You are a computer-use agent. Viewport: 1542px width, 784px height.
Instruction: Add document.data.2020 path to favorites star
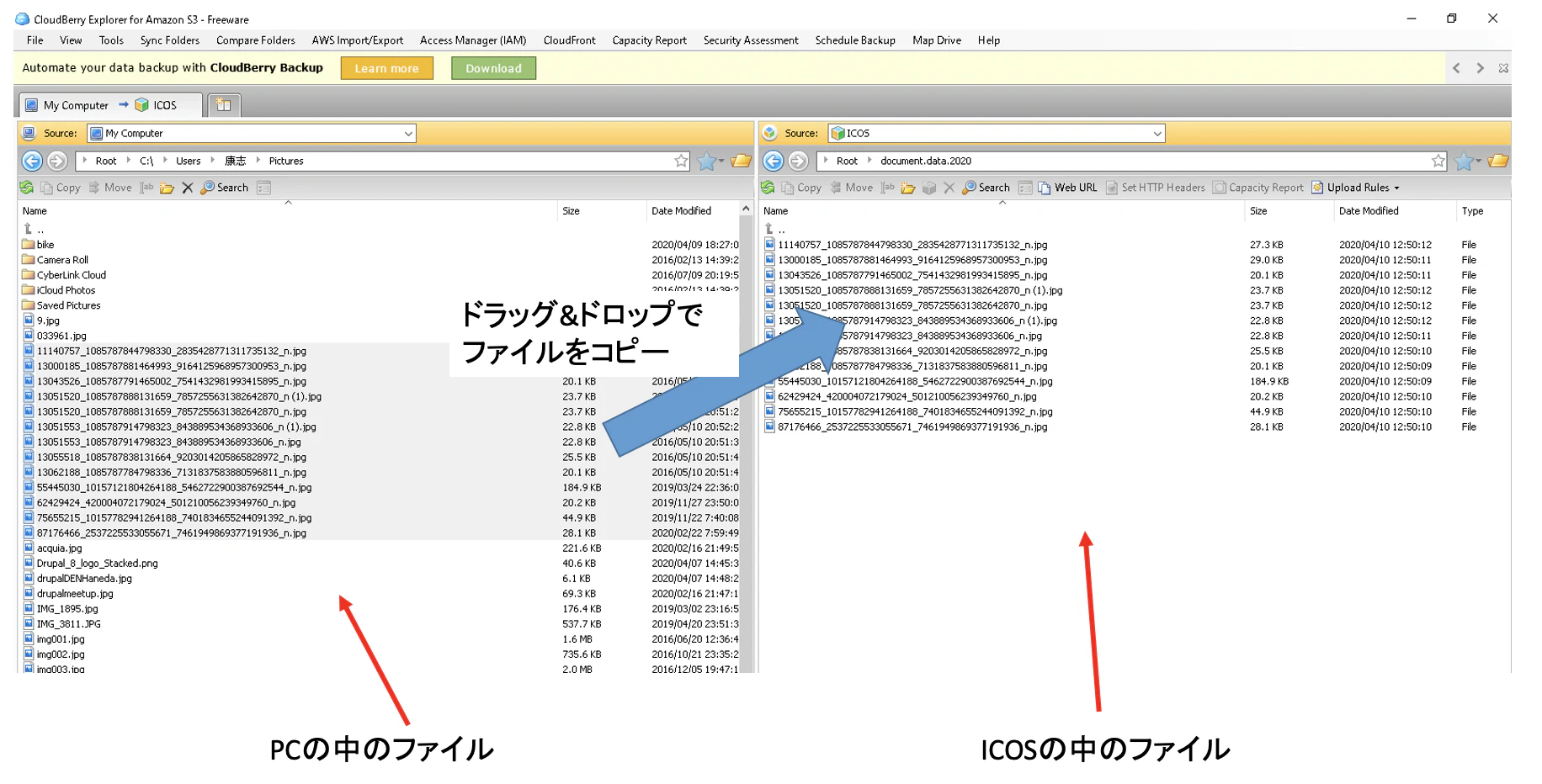(1438, 161)
